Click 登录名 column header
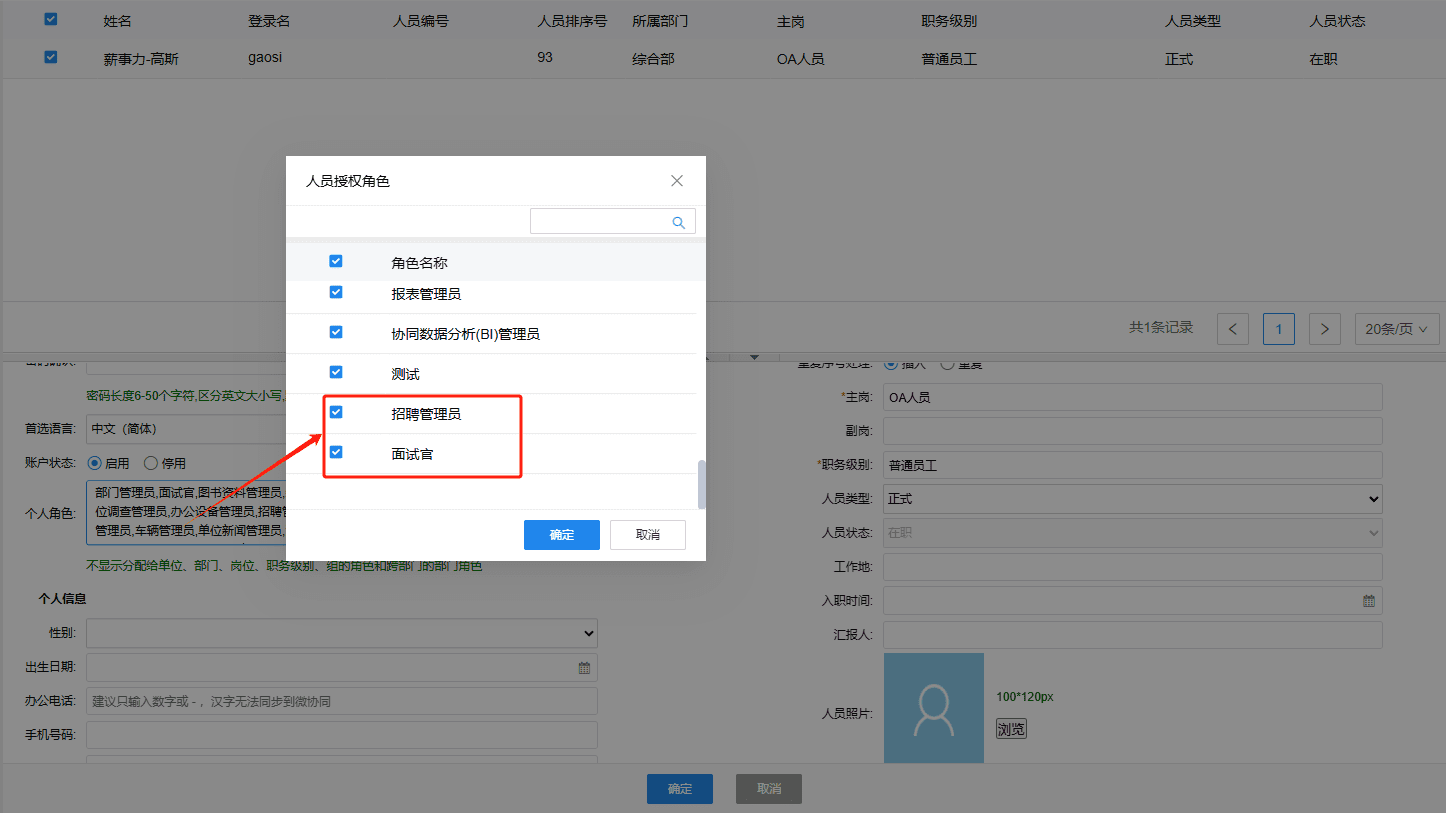The width and height of the screenshot is (1446, 813). click(270, 21)
